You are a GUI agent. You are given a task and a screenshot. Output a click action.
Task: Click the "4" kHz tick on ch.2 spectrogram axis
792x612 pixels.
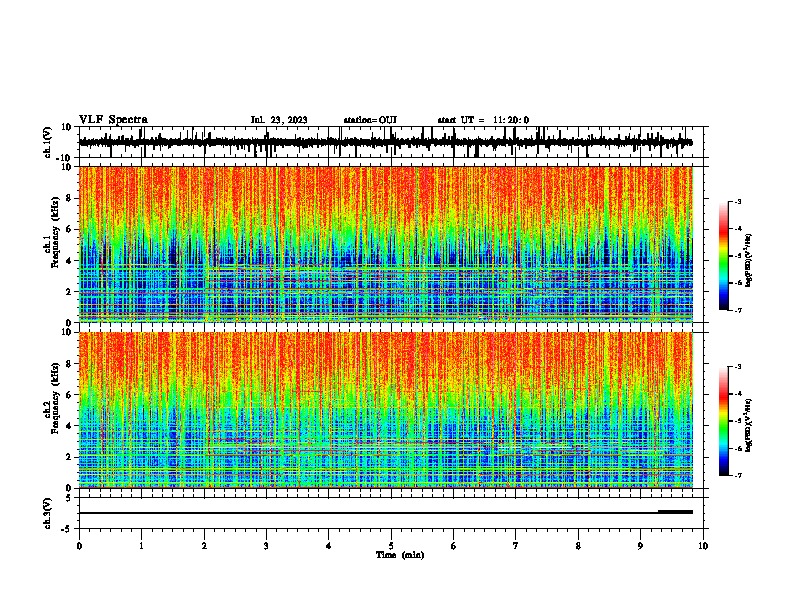click(x=69, y=426)
